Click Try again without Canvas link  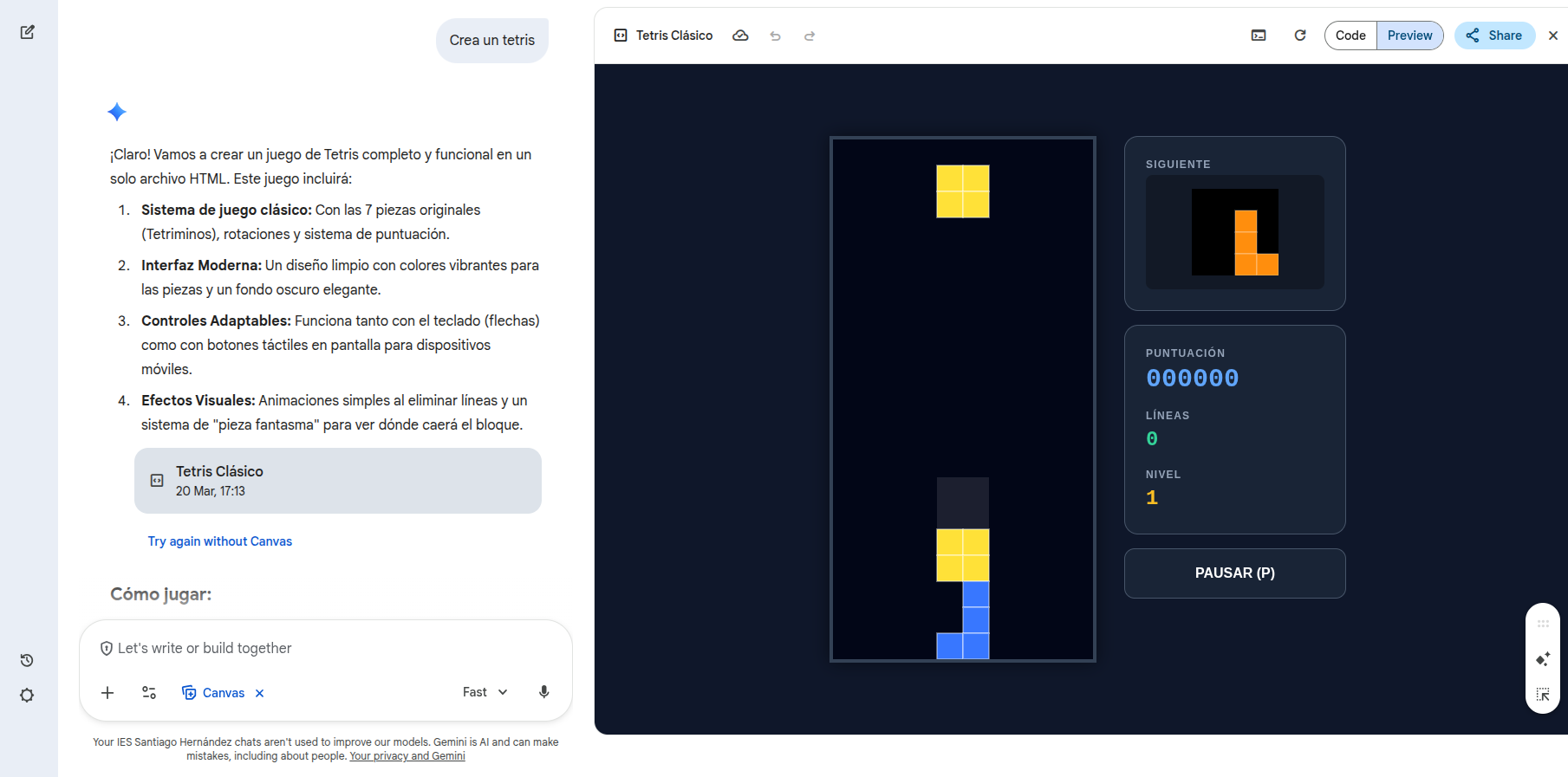220,541
